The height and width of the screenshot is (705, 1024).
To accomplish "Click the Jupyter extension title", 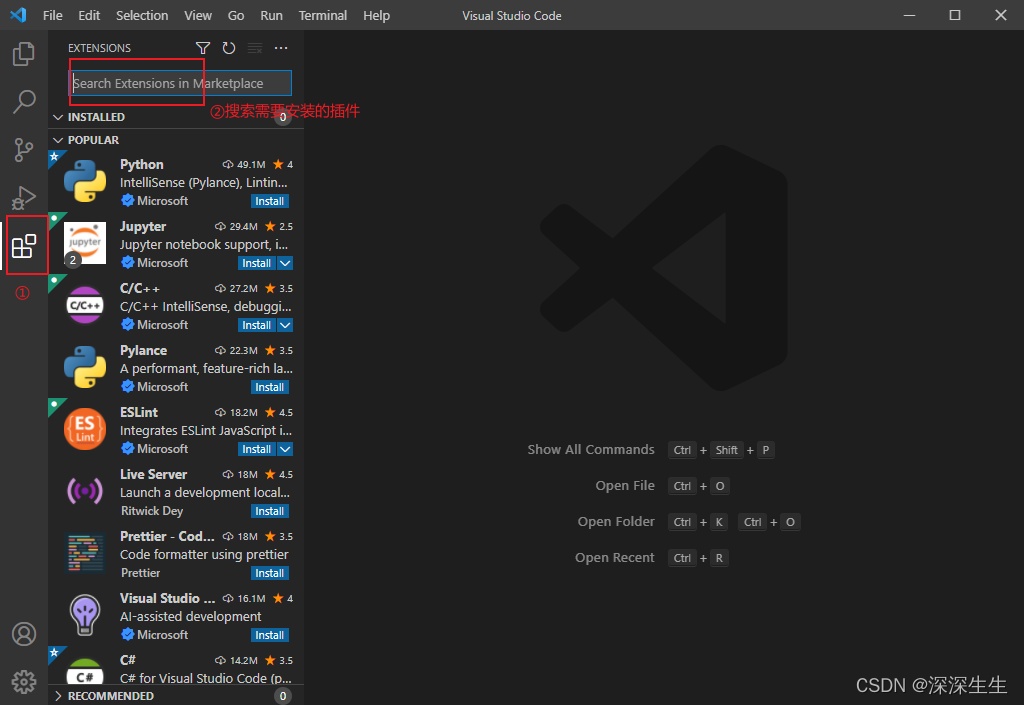I will click(143, 227).
